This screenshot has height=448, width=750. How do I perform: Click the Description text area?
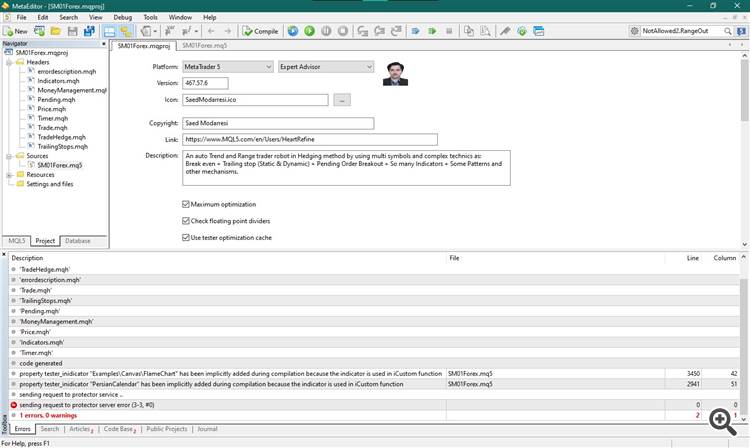click(346, 168)
